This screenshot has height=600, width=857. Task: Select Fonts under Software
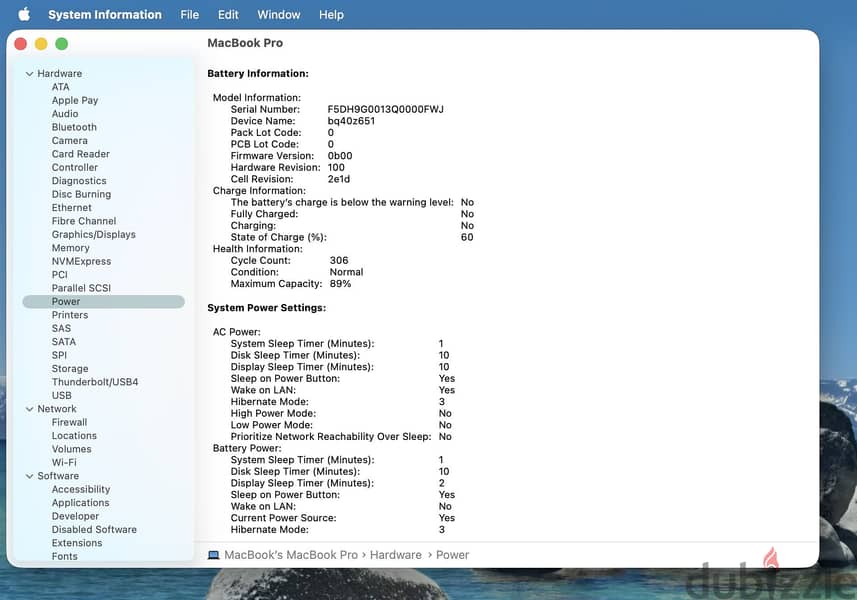tap(64, 556)
